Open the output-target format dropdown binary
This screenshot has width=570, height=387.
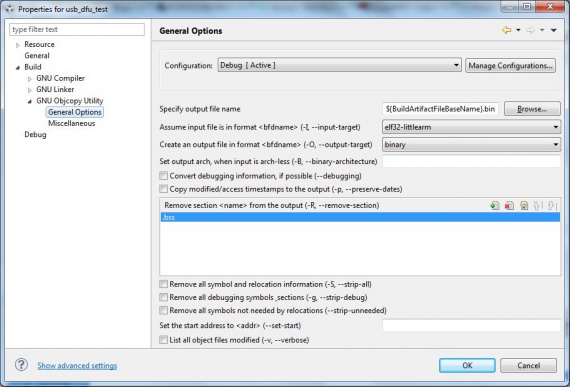(471, 145)
